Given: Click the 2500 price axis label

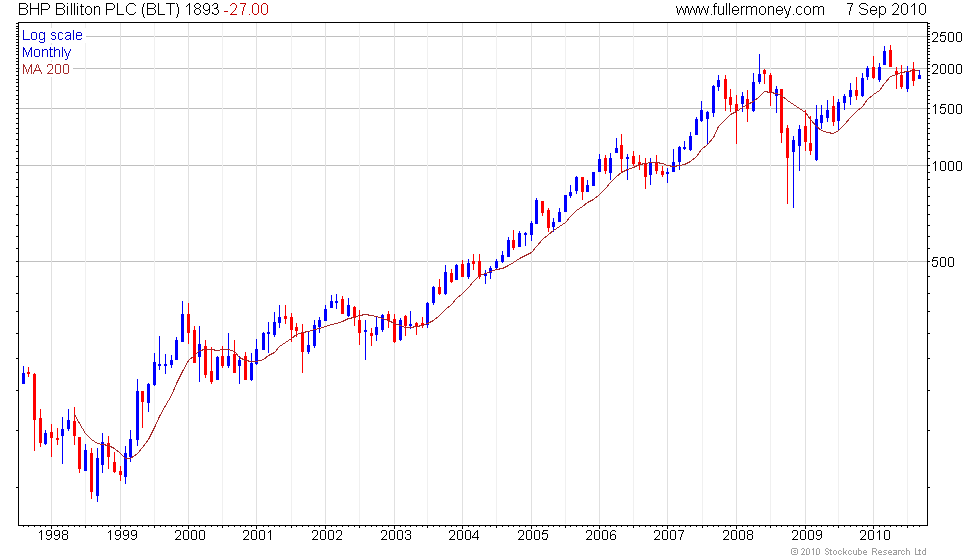Looking at the screenshot, I should (947, 37).
